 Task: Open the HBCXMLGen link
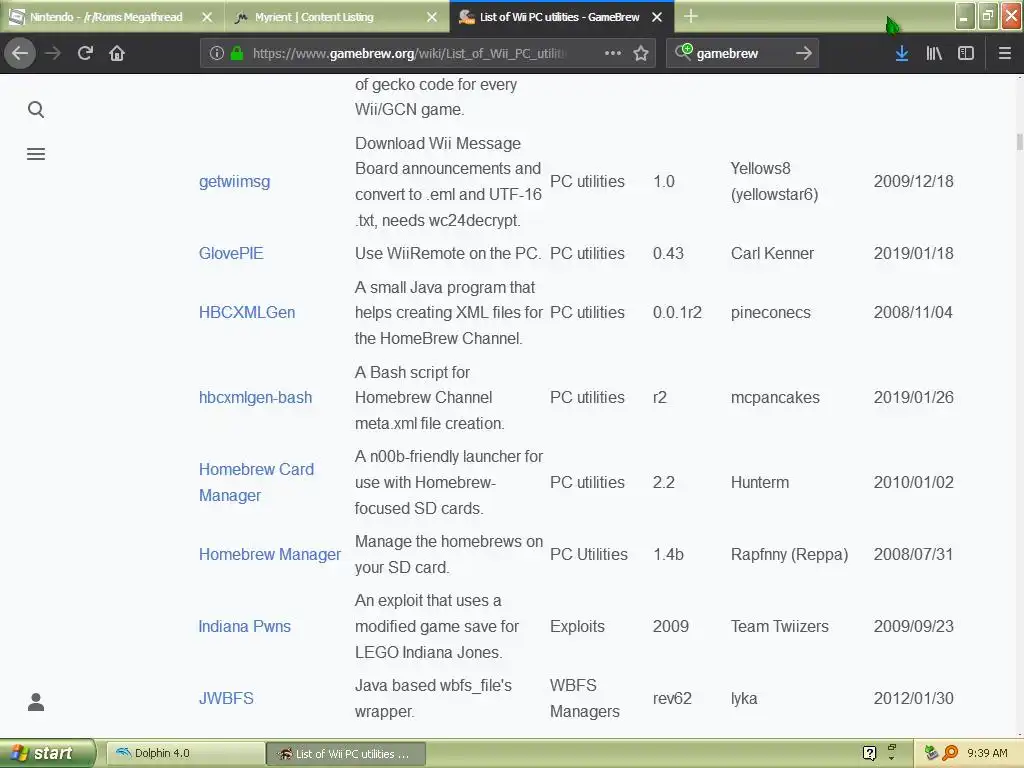click(x=247, y=312)
